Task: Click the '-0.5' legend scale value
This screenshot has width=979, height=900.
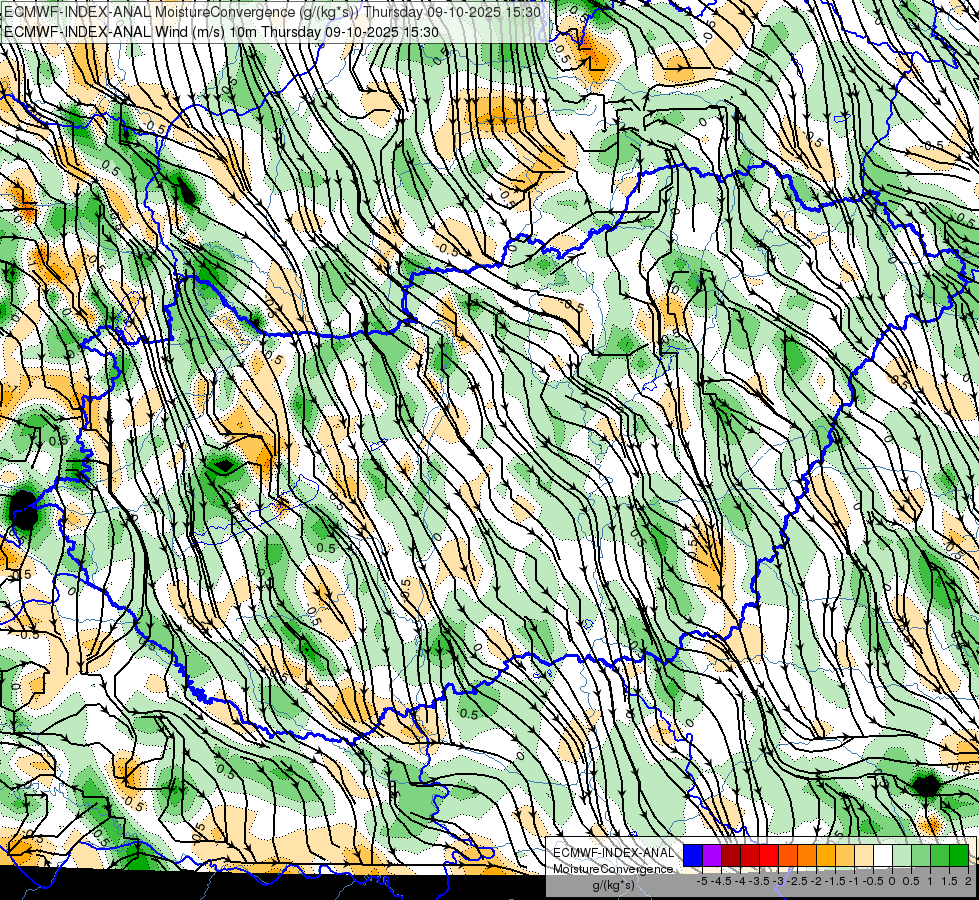Action: coord(873,881)
